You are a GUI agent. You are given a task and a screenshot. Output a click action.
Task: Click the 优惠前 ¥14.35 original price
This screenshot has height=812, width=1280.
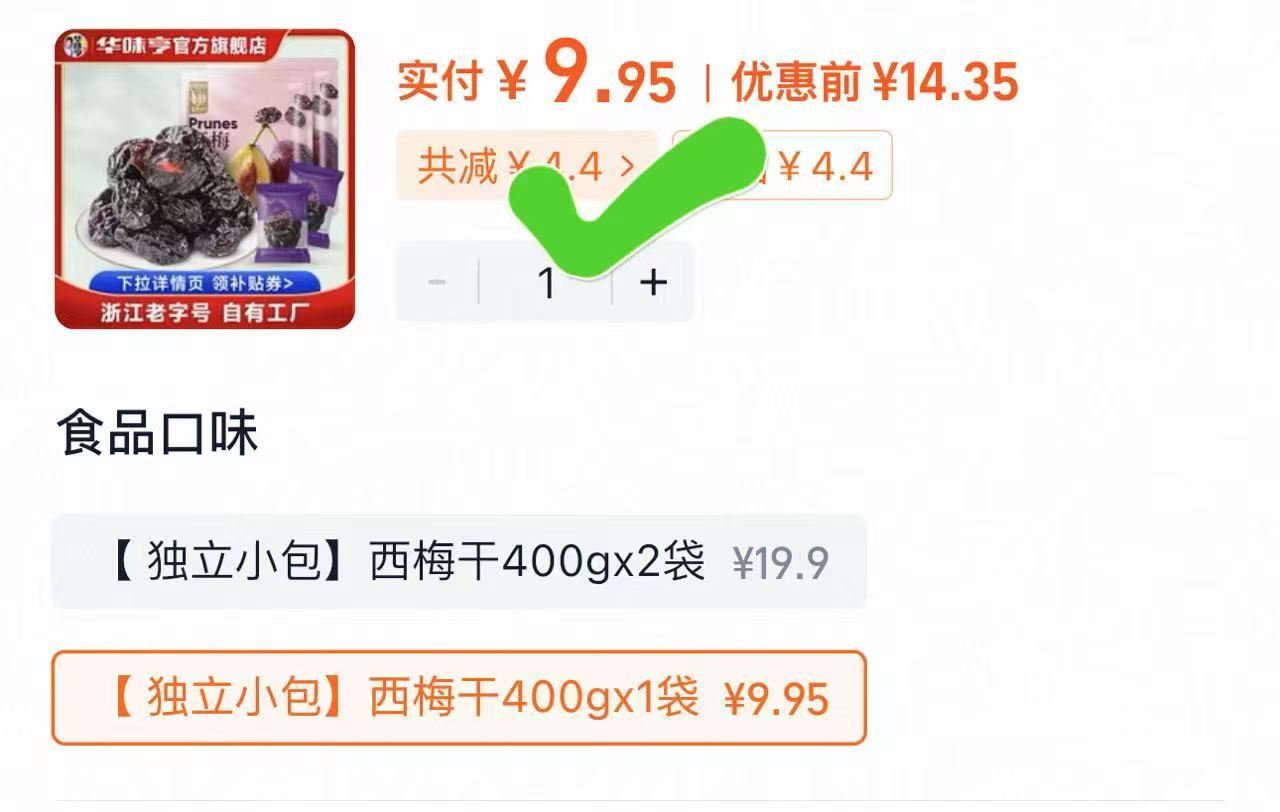(875, 81)
